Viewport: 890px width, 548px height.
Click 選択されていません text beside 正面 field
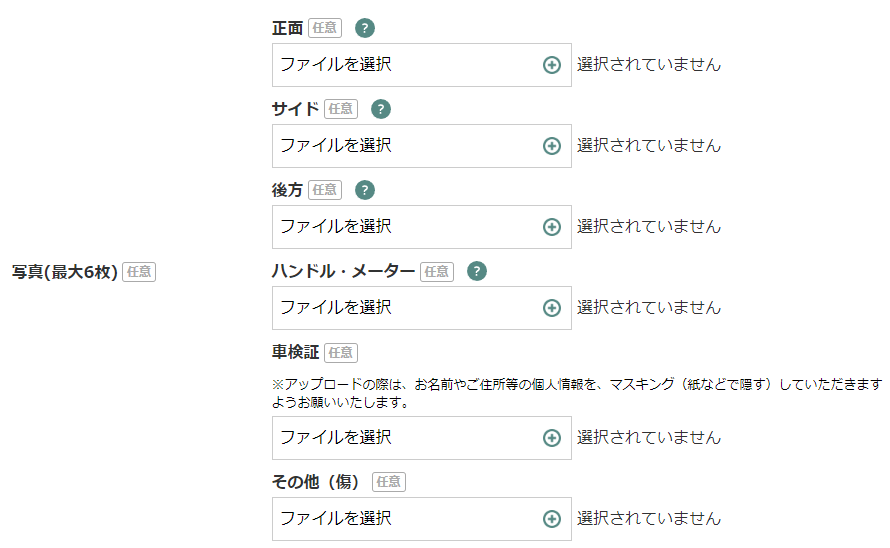tap(648, 65)
